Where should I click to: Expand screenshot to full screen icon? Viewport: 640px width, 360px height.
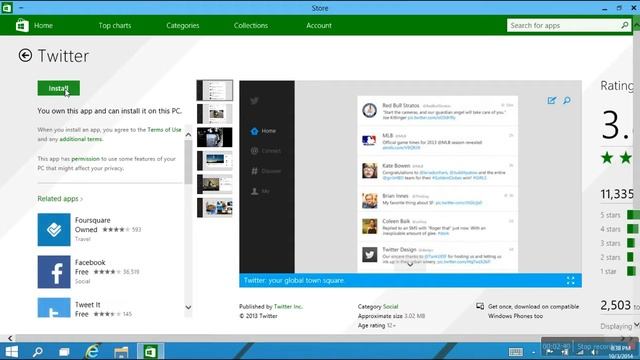(x=570, y=280)
